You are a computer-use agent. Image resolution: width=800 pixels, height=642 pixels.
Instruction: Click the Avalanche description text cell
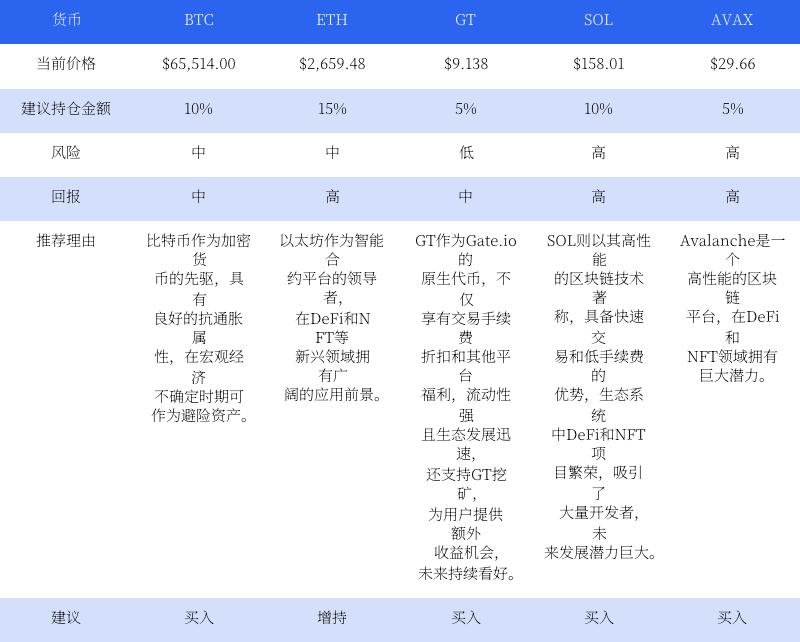[x=732, y=308]
